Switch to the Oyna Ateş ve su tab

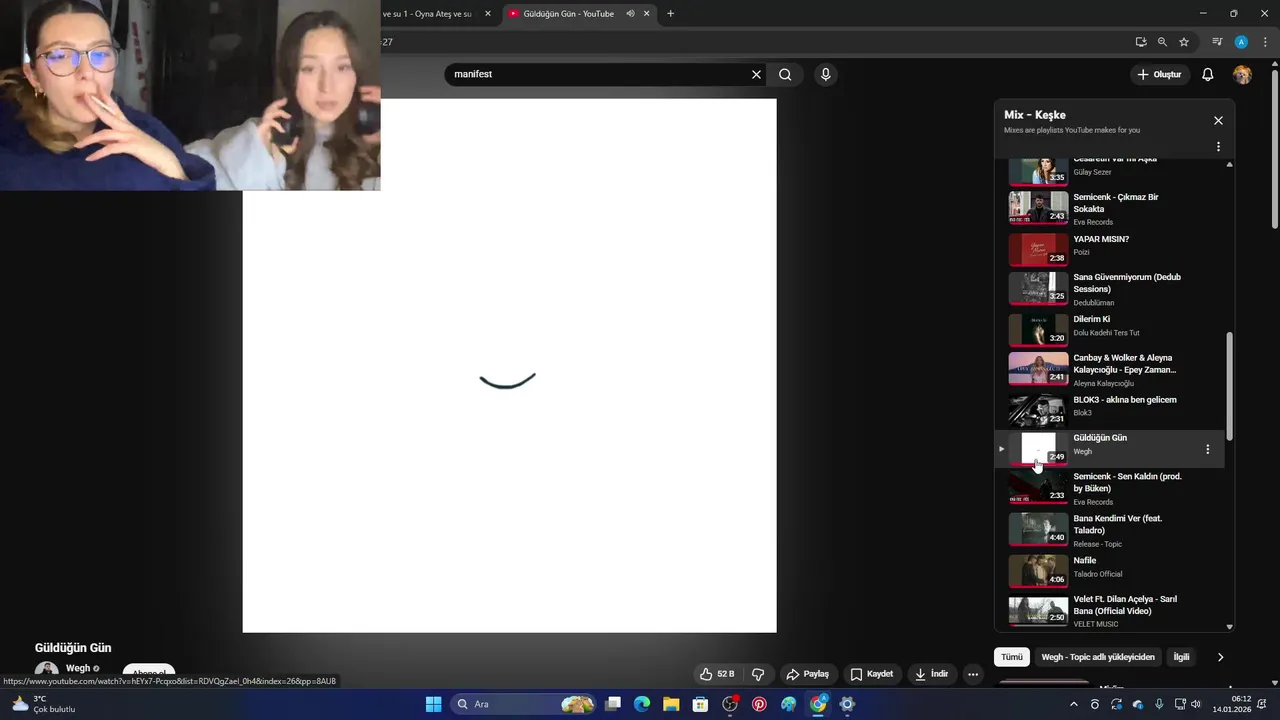point(427,14)
